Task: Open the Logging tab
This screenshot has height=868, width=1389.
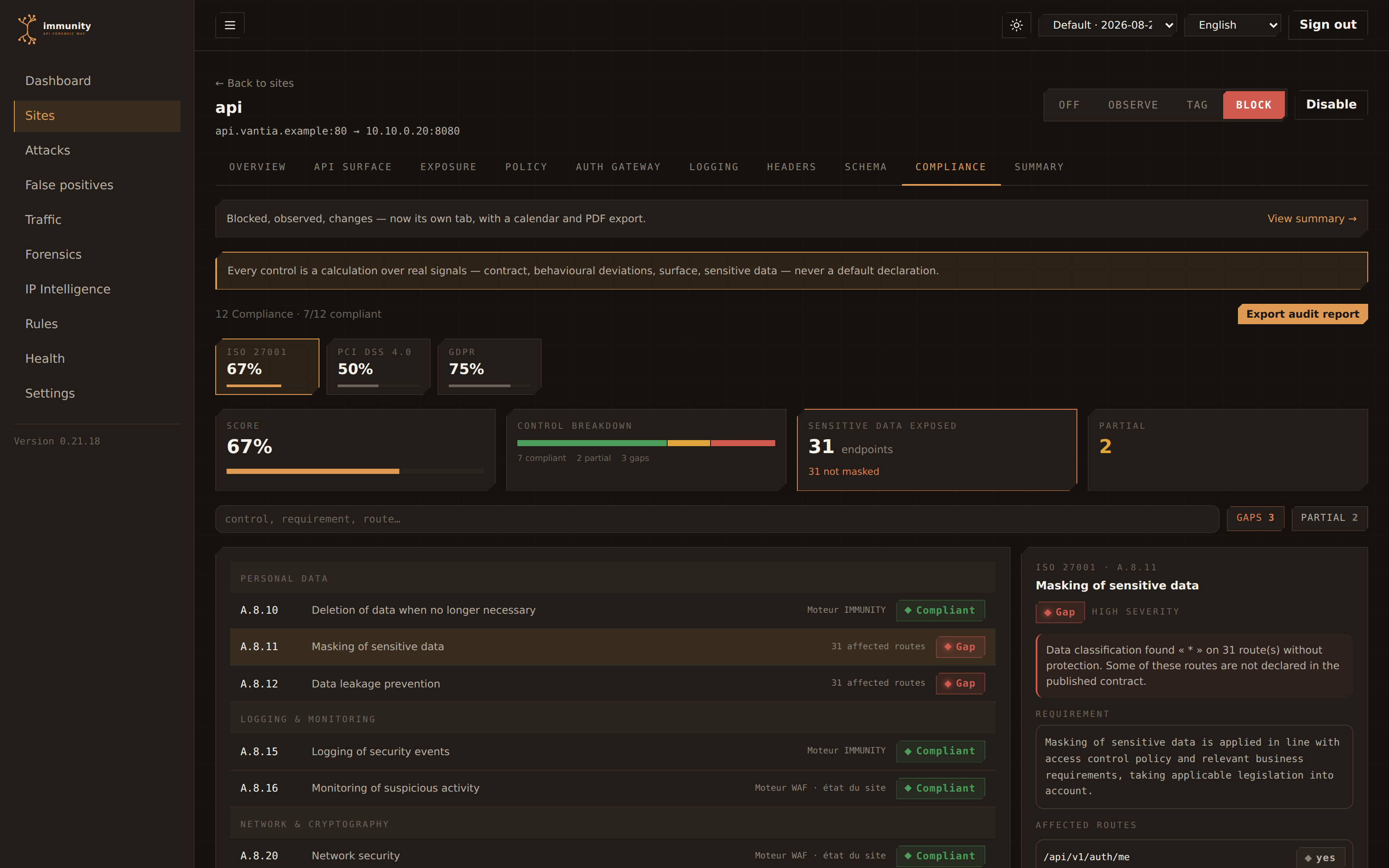Action: pyautogui.click(x=714, y=167)
